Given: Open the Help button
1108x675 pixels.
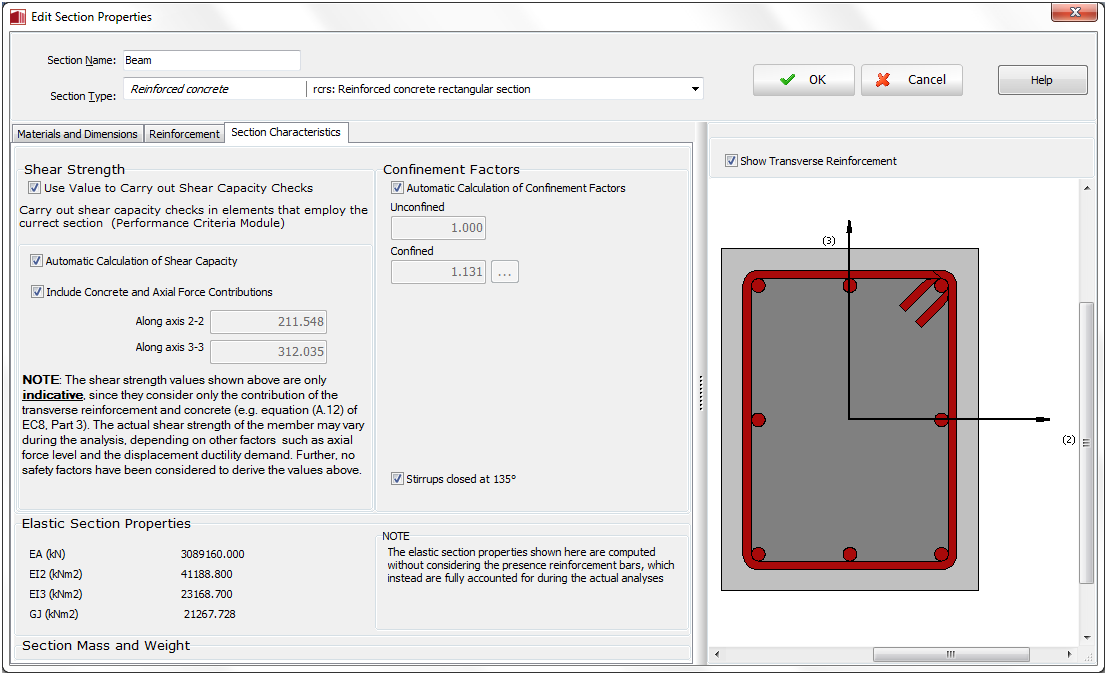Looking at the screenshot, I should click(x=1042, y=80).
